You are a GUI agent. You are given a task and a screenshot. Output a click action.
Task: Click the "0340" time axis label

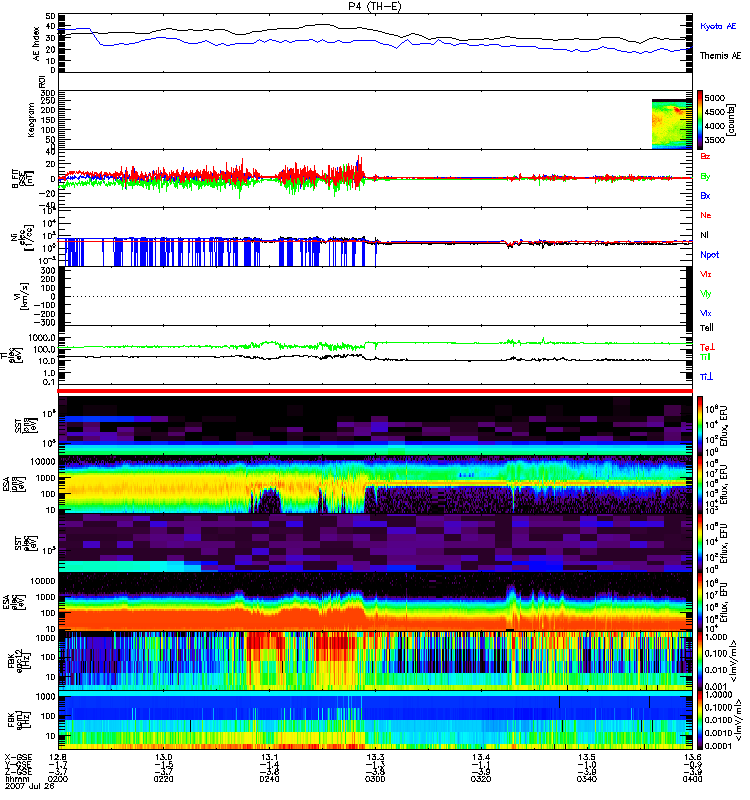587,779
